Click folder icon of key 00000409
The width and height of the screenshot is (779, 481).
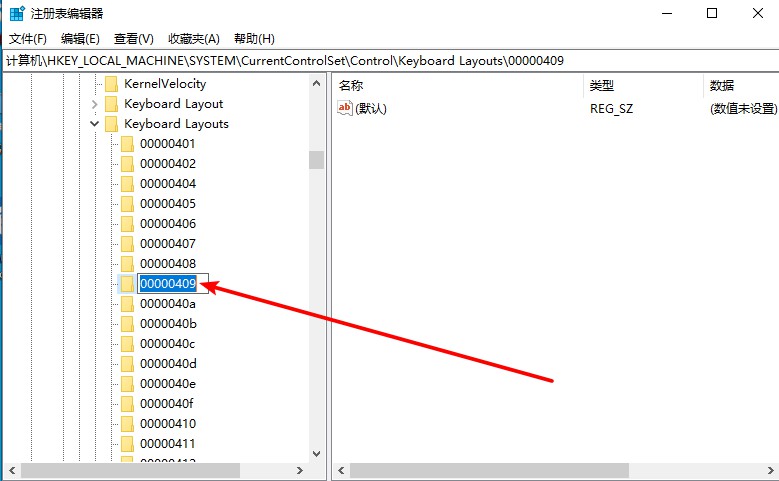pyautogui.click(x=127, y=284)
